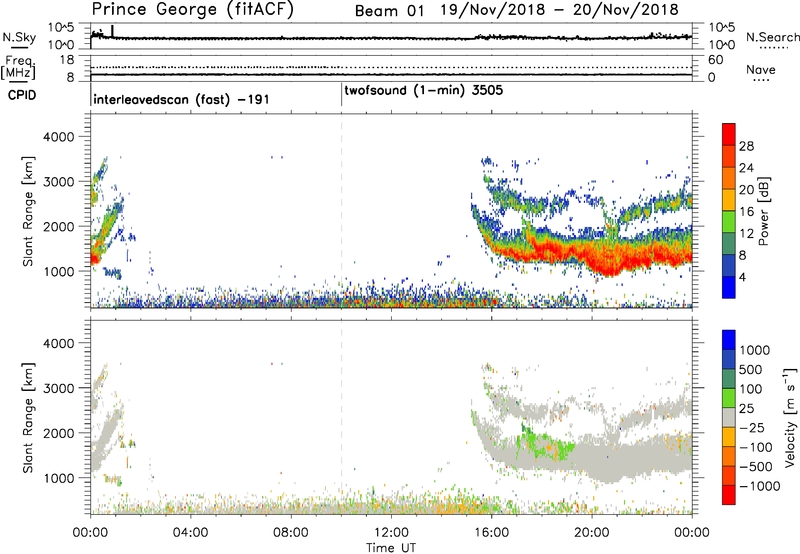Click the 'CPID' row label
The width and height of the screenshot is (800, 554).
tap(22, 95)
